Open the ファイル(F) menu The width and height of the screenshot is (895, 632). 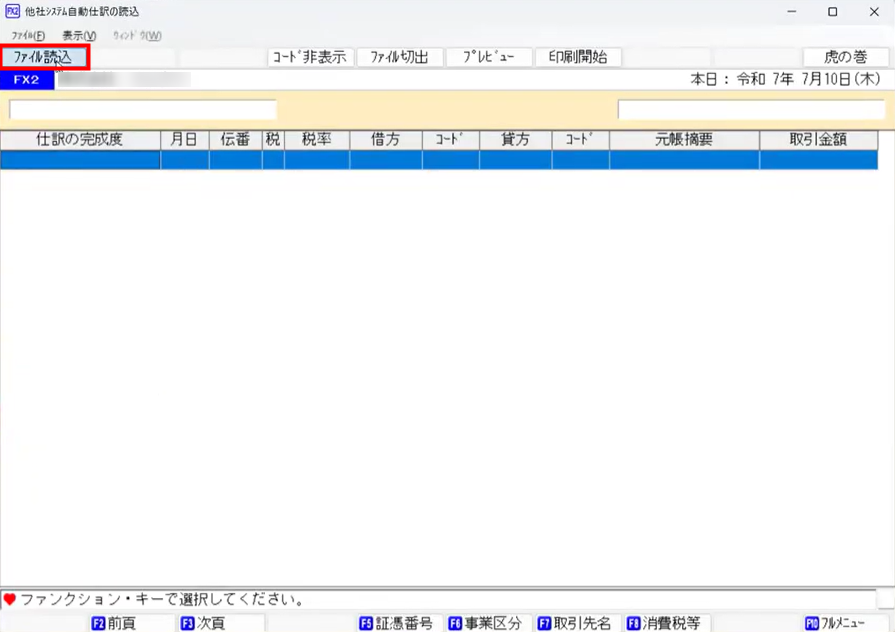tap(28, 36)
